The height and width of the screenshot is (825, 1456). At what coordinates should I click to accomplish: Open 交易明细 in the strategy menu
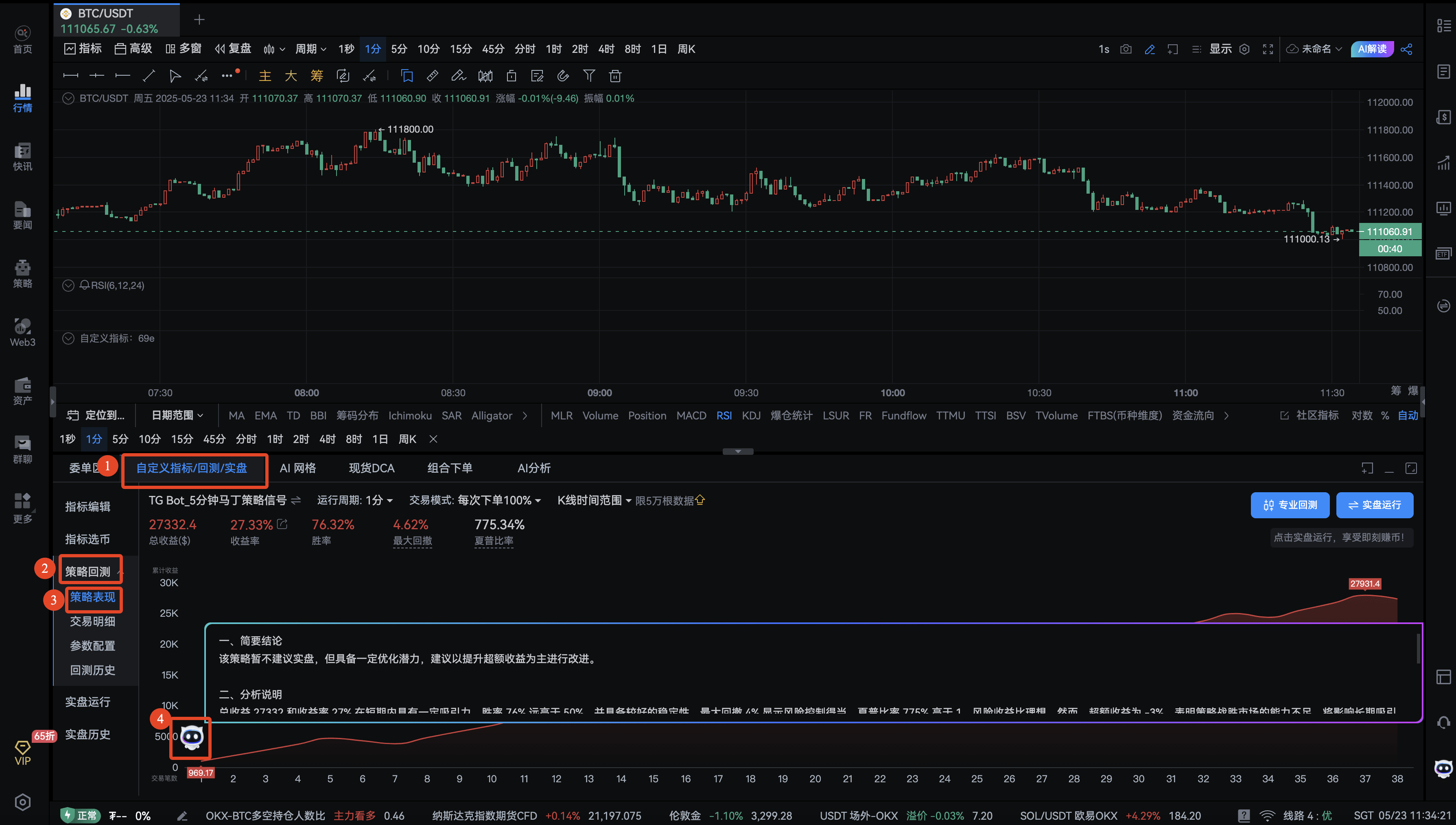[92, 622]
